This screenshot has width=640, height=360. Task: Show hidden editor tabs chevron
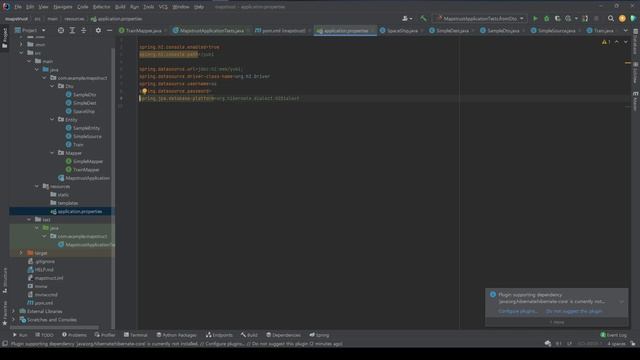(626, 30)
